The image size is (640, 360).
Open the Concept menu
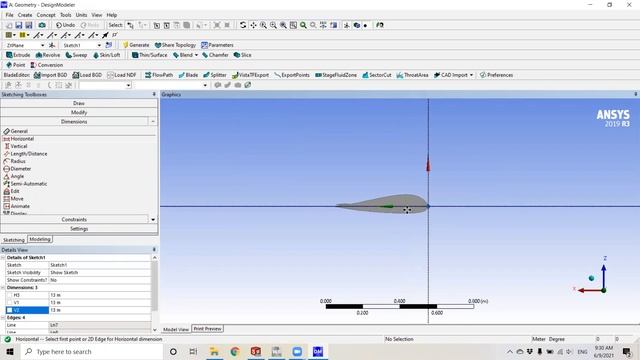click(x=46, y=15)
